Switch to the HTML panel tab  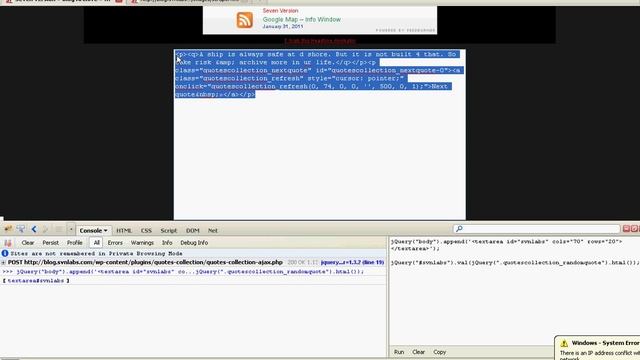[124, 231]
